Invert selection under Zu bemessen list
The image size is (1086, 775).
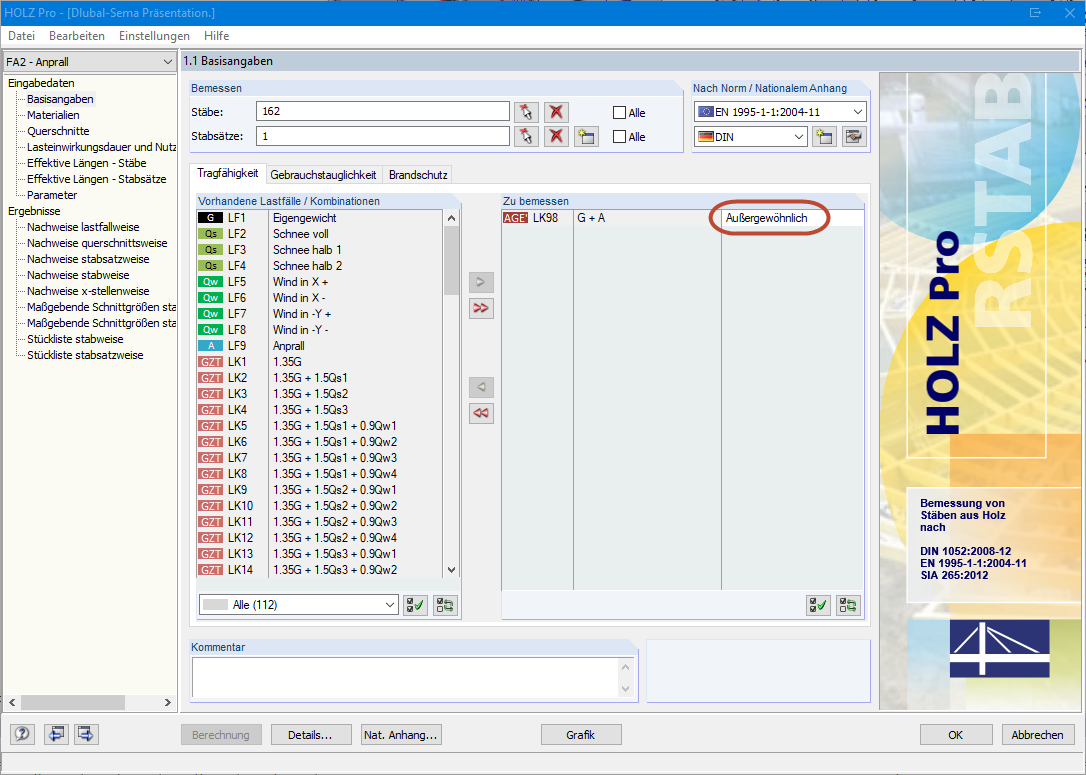click(x=848, y=606)
